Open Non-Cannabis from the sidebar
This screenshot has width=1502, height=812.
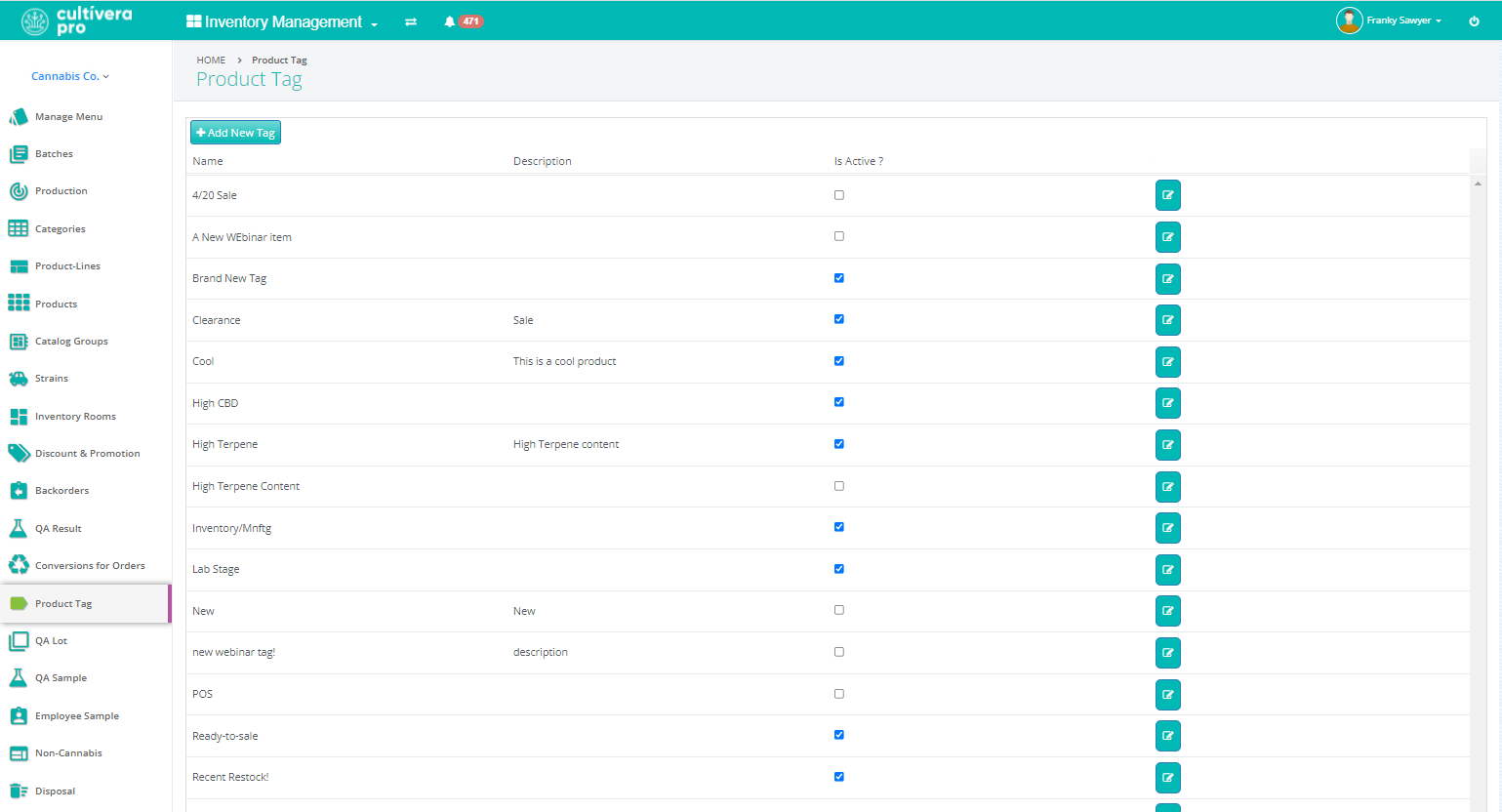point(68,753)
